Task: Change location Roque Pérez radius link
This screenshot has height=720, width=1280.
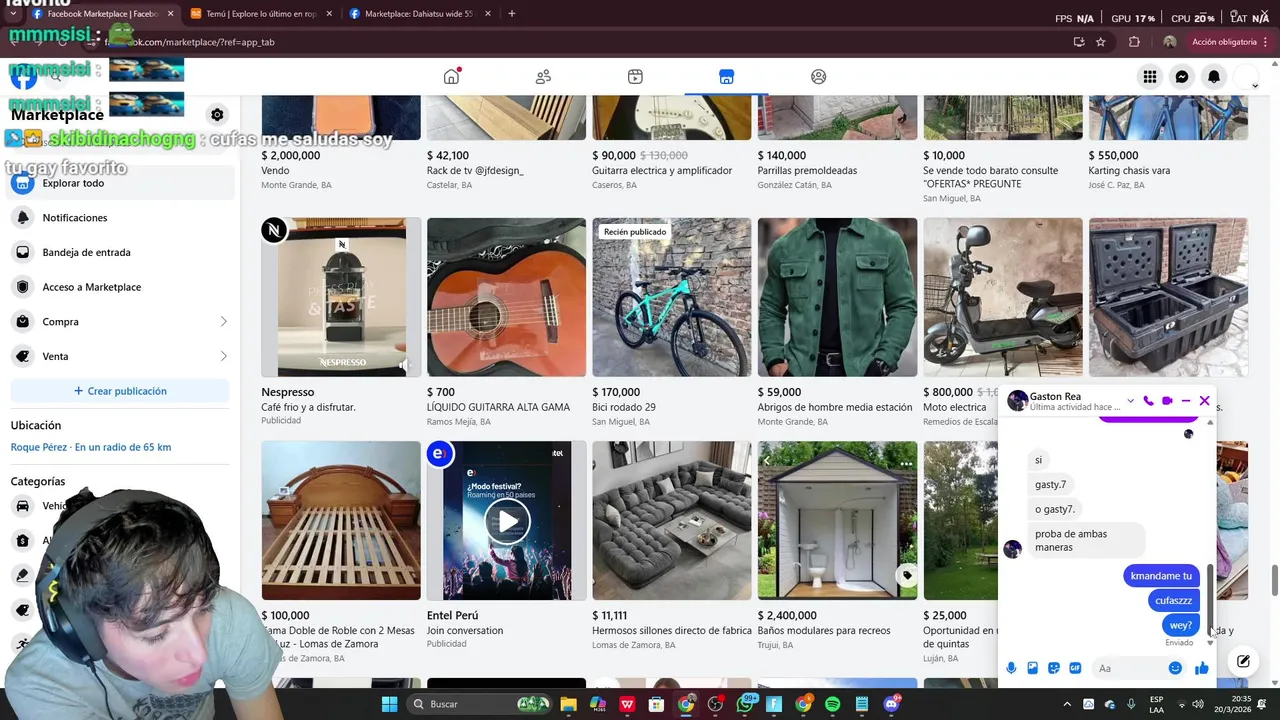Action: [x=91, y=447]
